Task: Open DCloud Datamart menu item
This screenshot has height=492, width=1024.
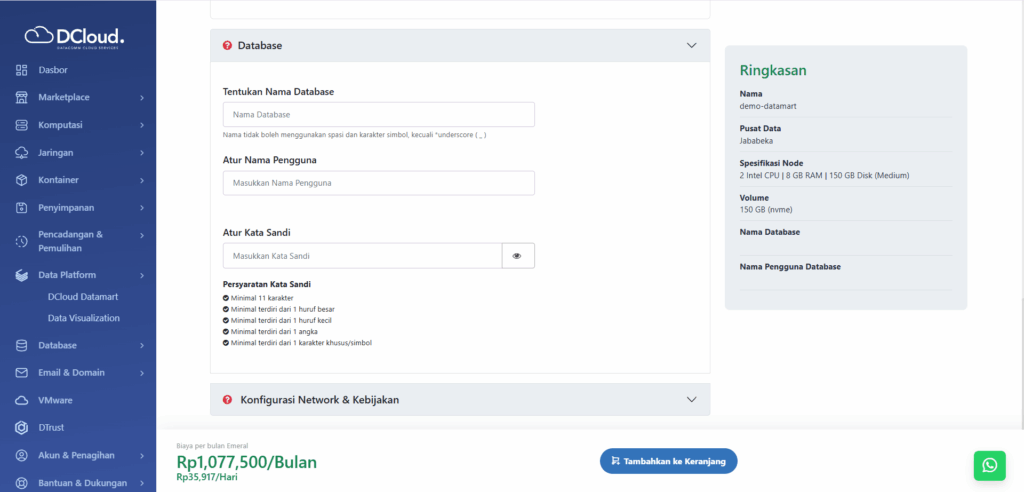Action: (x=83, y=297)
